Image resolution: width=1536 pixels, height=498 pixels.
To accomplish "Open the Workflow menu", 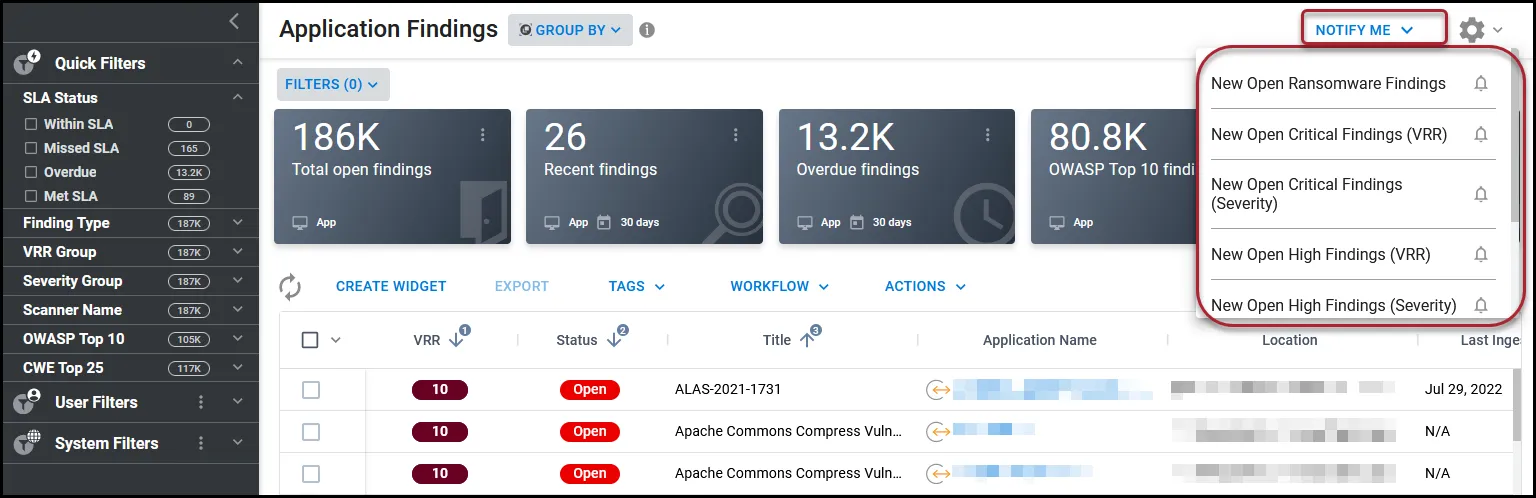I will (x=780, y=286).
